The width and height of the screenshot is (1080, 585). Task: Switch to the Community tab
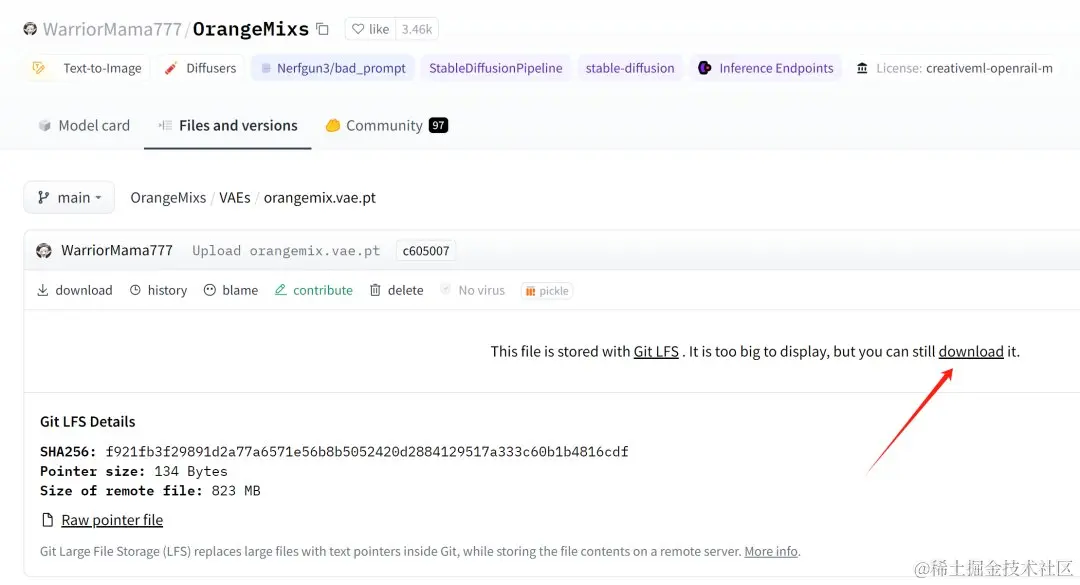(386, 125)
